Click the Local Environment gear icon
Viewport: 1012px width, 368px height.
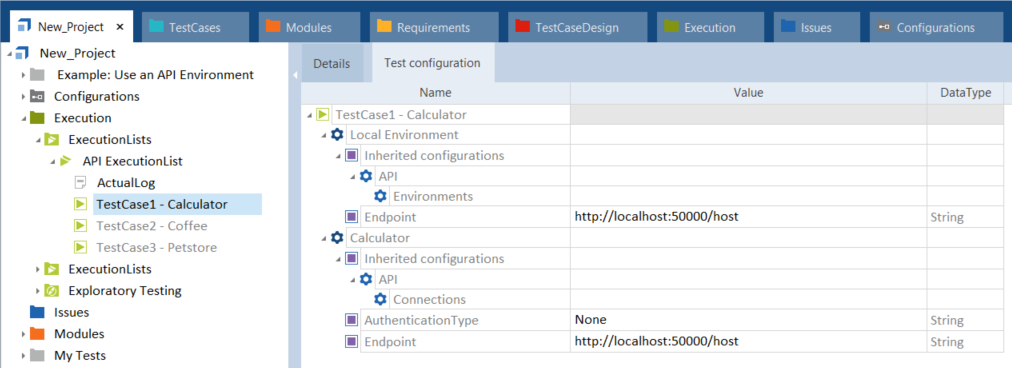(x=337, y=135)
